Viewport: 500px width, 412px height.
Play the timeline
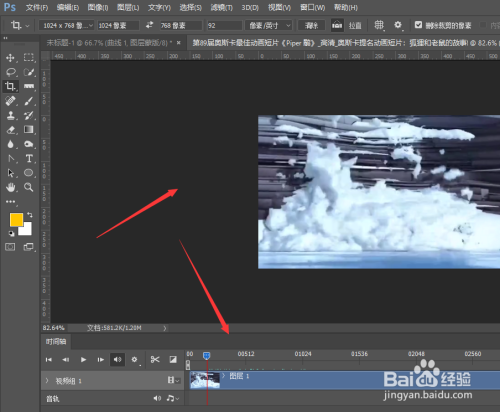[83, 360]
